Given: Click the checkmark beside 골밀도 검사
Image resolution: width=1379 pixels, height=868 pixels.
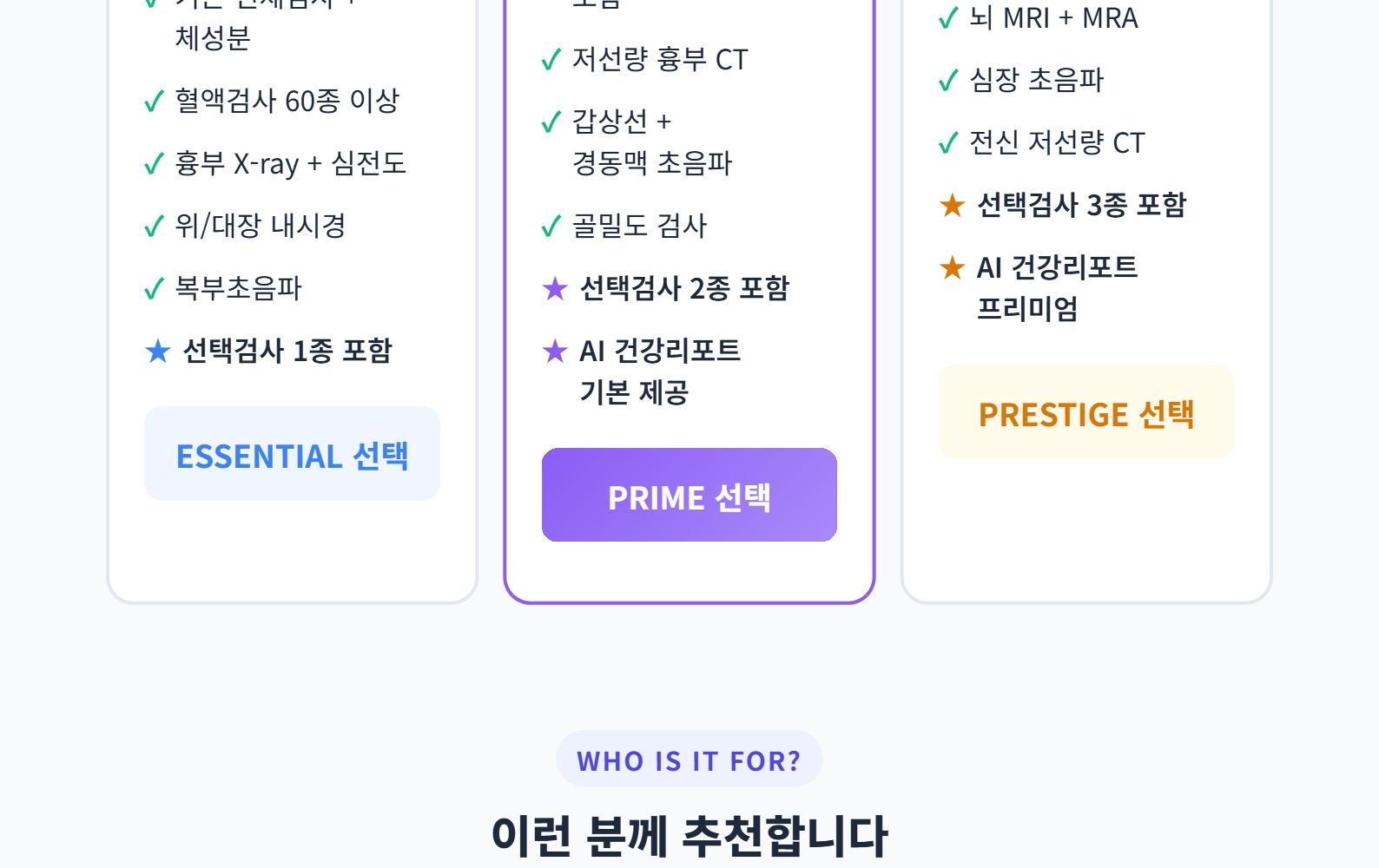Looking at the screenshot, I should [x=551, y=227].
